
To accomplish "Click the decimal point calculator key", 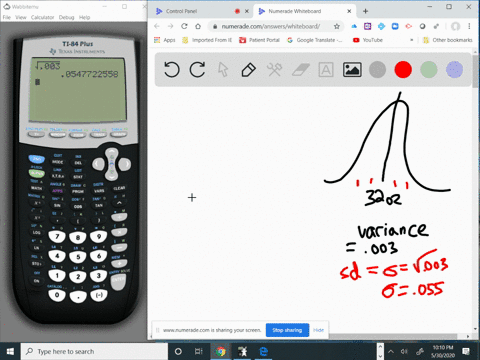I will coord(78,296).
